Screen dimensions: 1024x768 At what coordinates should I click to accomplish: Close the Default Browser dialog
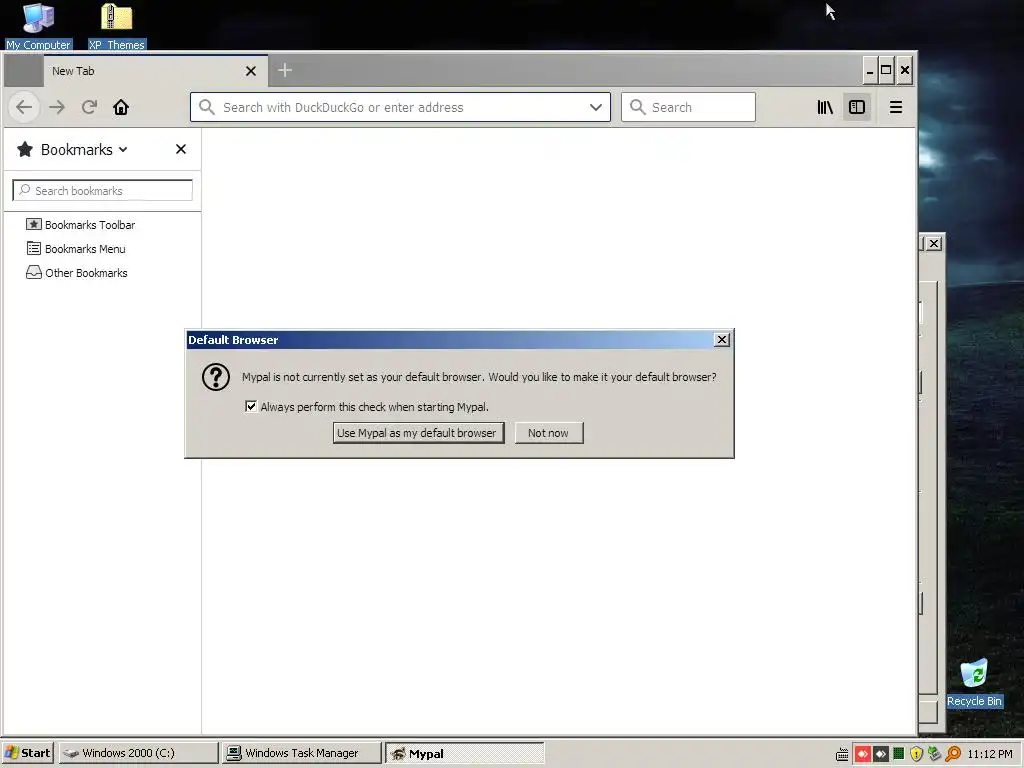(722, 340)
